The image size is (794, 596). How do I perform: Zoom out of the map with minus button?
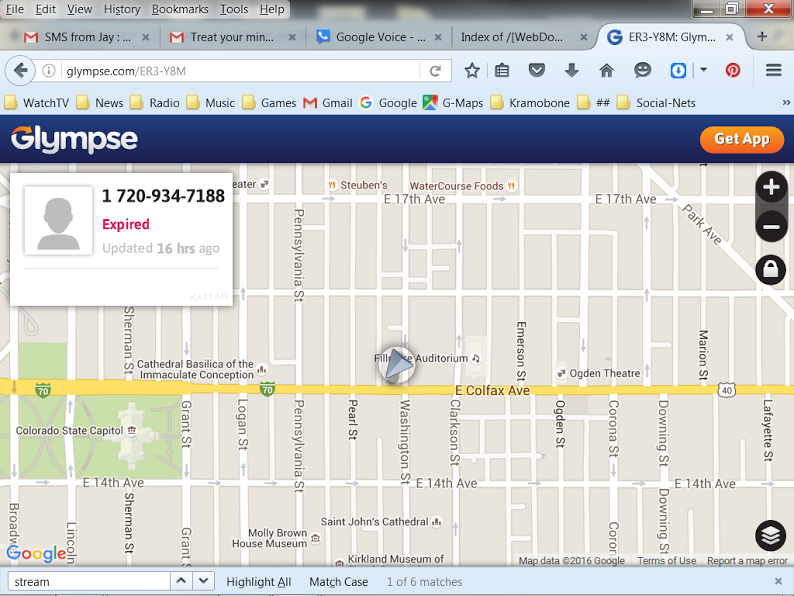pyautogui.click(x=771, y=226)
